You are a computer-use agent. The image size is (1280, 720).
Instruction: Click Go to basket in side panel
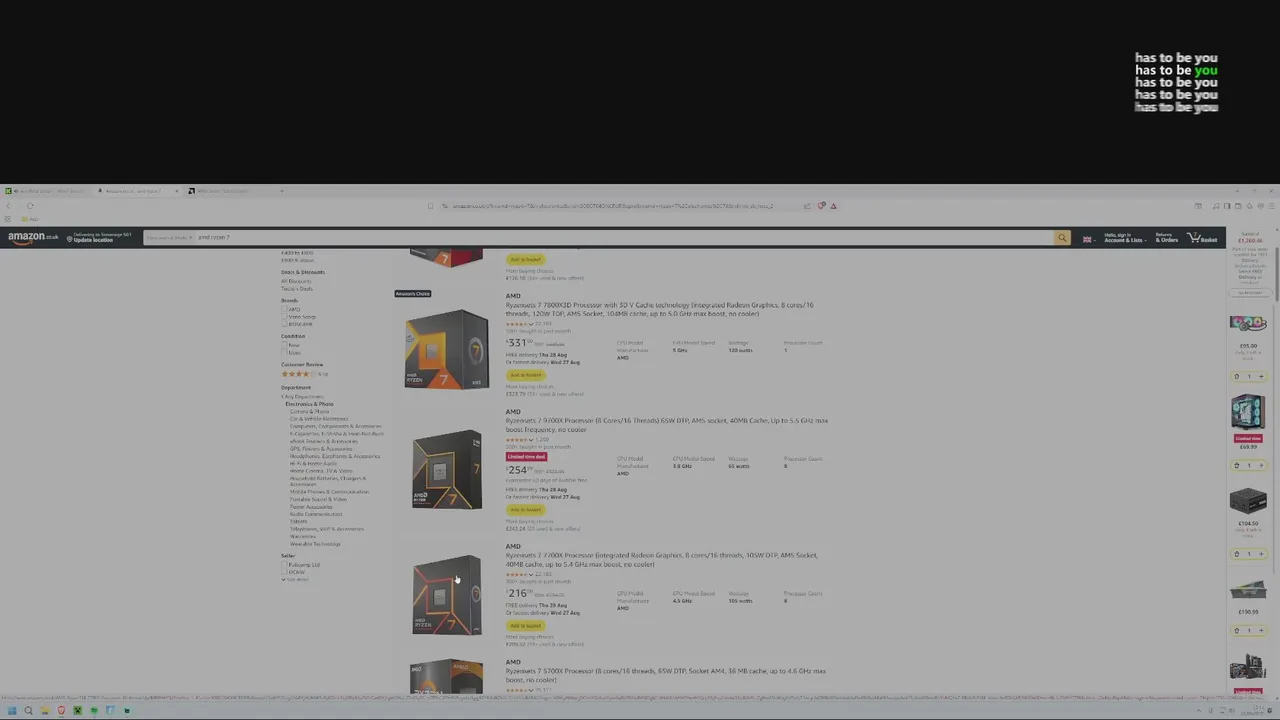point(1249,293)
